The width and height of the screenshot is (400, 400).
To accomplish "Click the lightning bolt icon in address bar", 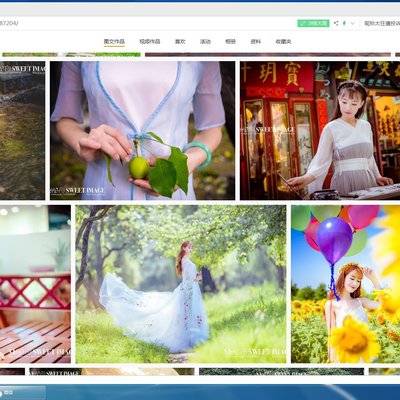I will (x=344, y=23).
